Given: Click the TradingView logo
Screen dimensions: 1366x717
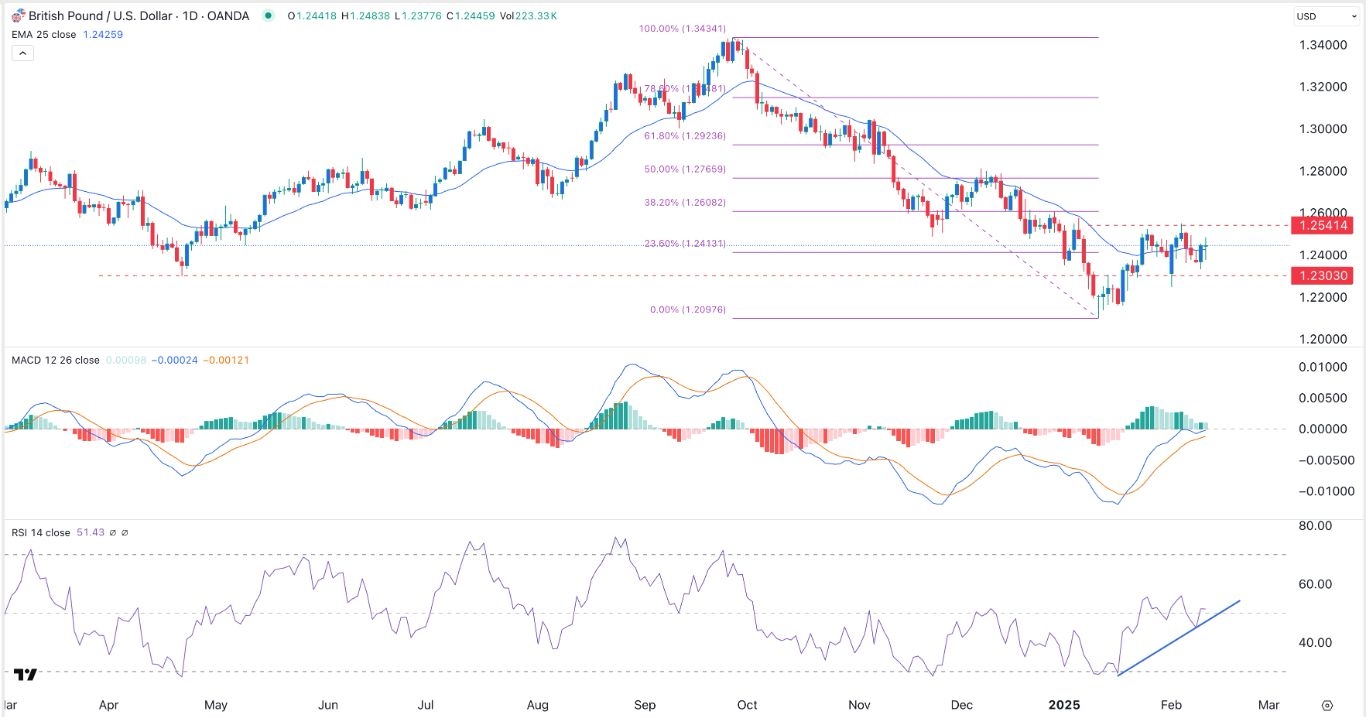Looking at the screenshot, I should click(26, 675).
